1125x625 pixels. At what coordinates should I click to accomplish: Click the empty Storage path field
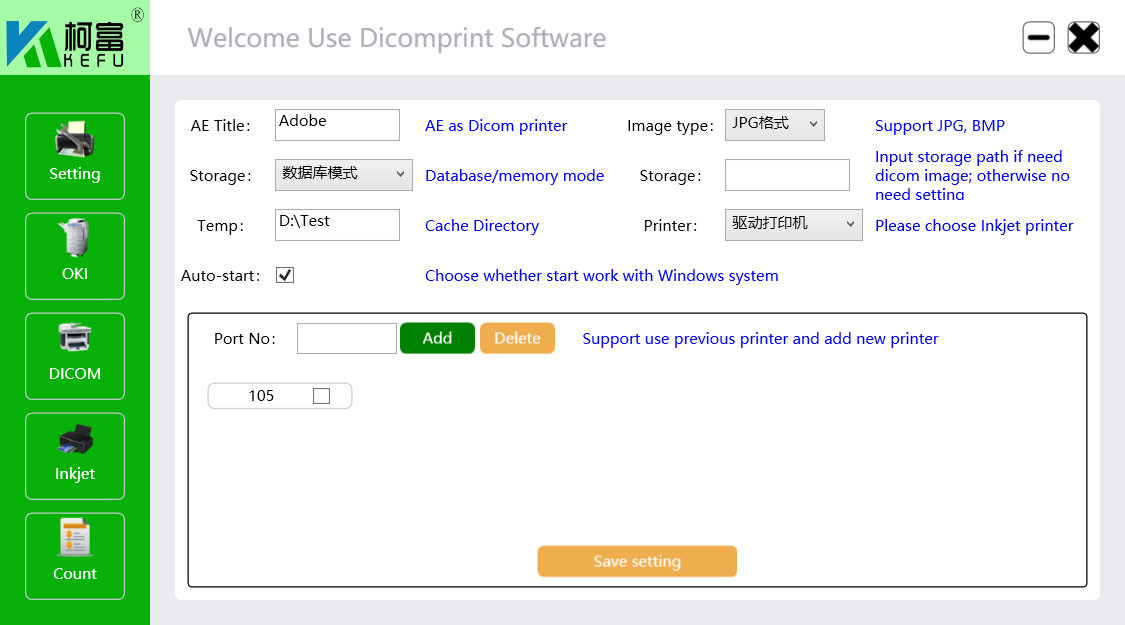pos(787,174)
